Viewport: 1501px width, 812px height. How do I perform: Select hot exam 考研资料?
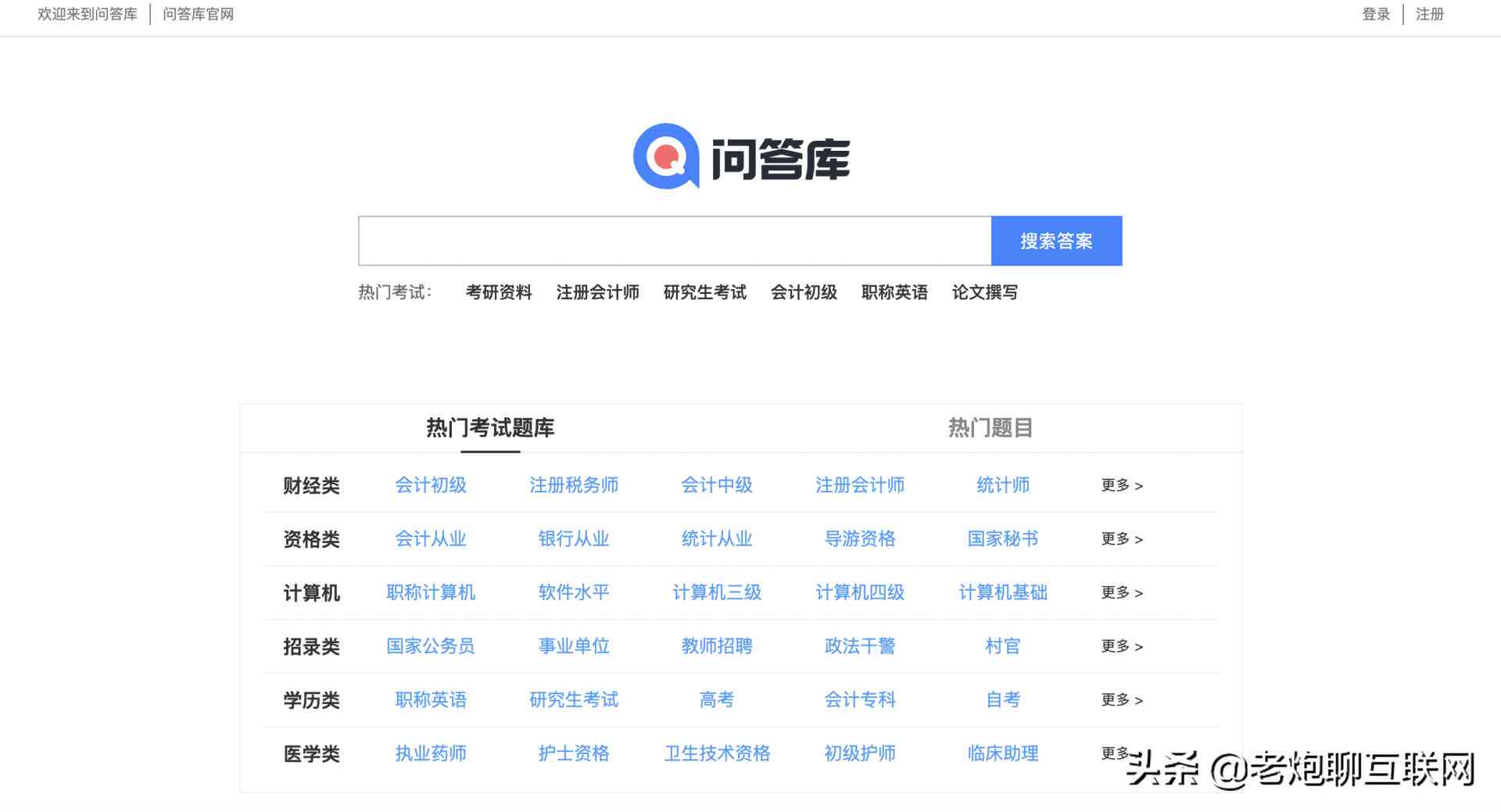[x=499, y=292]
